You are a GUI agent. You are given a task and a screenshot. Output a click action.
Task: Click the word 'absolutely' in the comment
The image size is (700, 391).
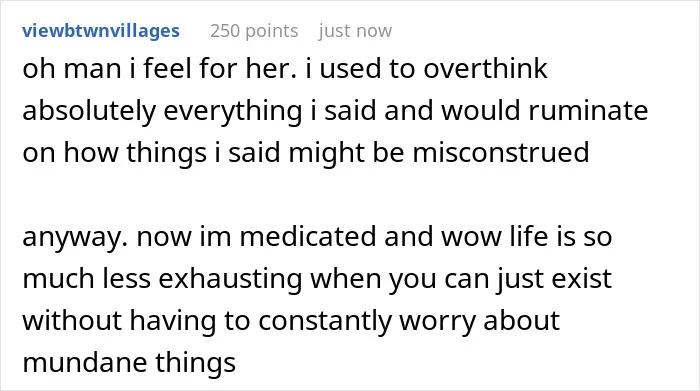89,111
